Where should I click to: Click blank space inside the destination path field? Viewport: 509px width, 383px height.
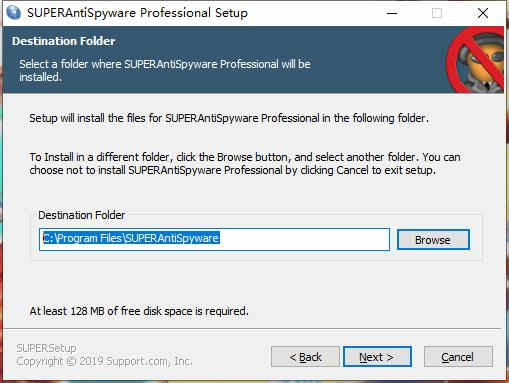click(303, 239)
